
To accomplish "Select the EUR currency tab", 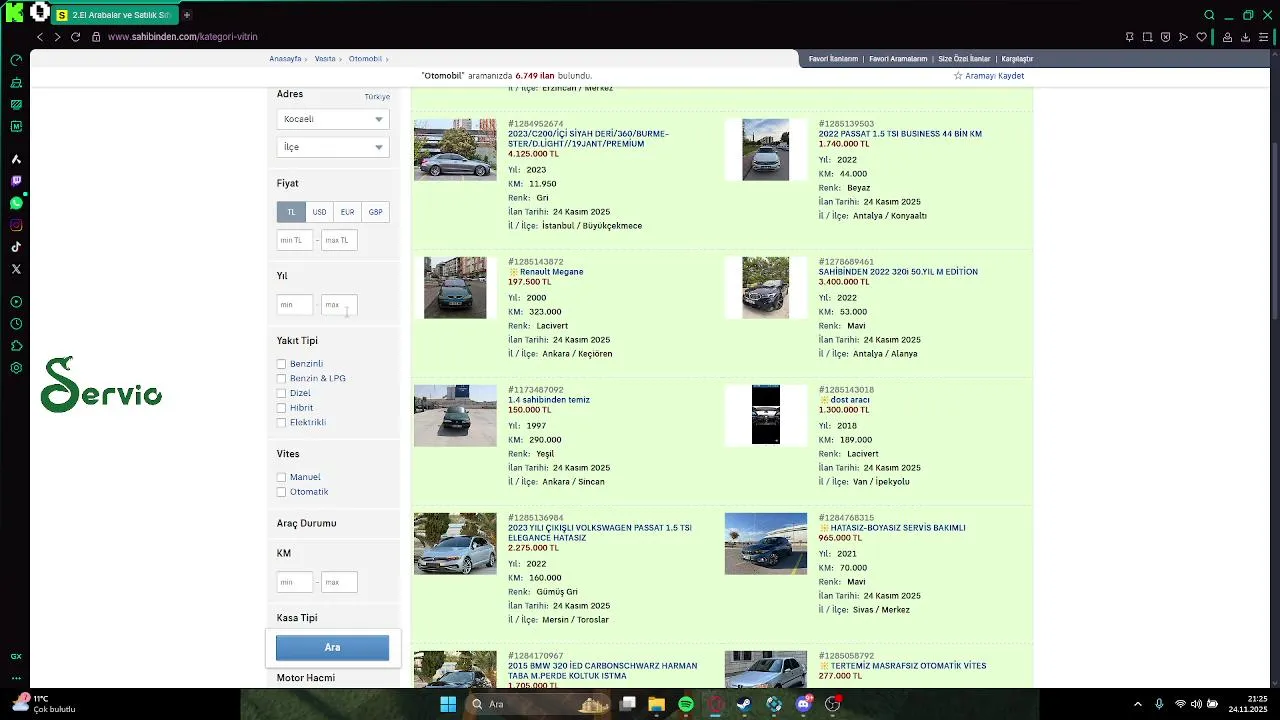I will tap(347, 212).
